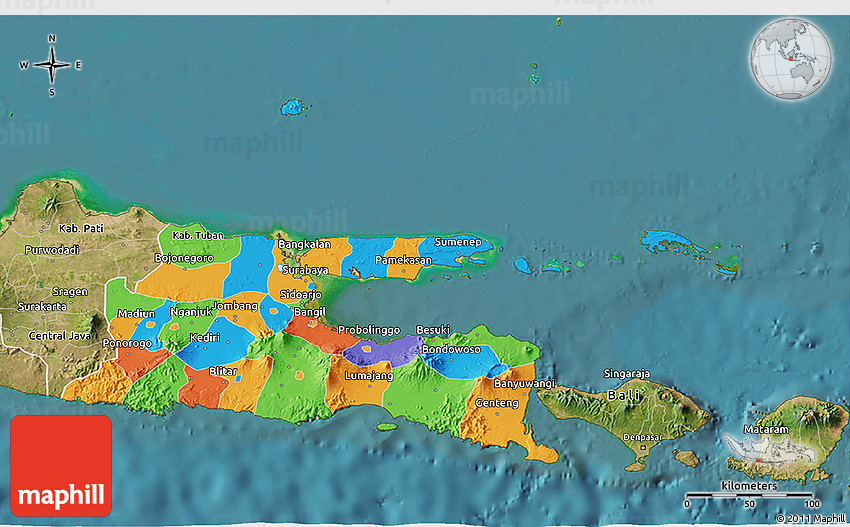Select the Banyuwangi label

525,383
